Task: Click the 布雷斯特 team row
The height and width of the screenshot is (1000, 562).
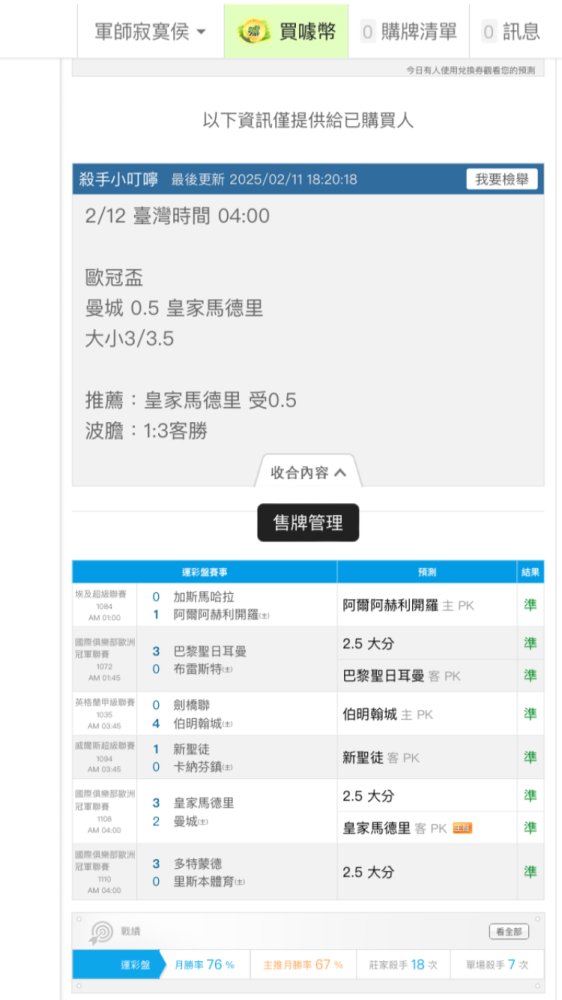Action: [x=202, y=669]
